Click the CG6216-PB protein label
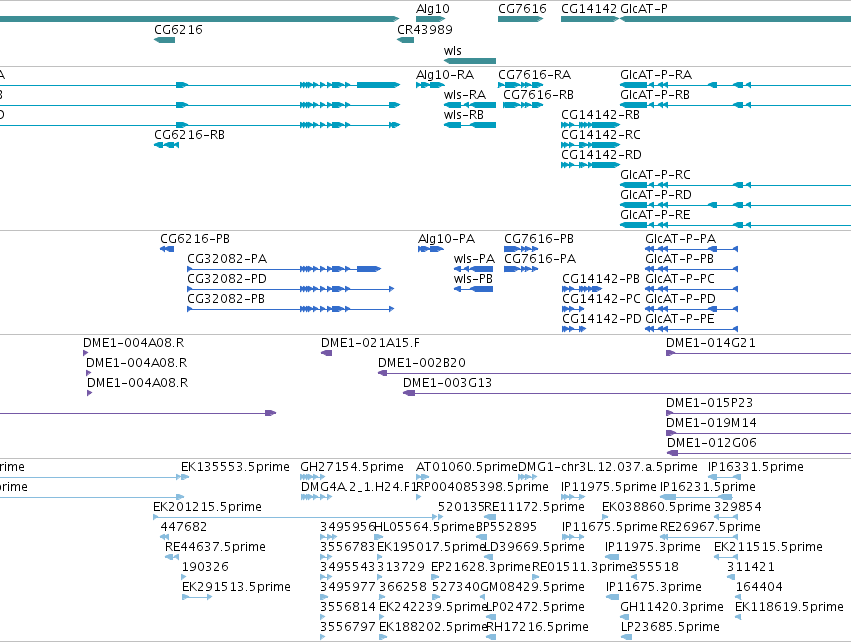 point(195,239)
